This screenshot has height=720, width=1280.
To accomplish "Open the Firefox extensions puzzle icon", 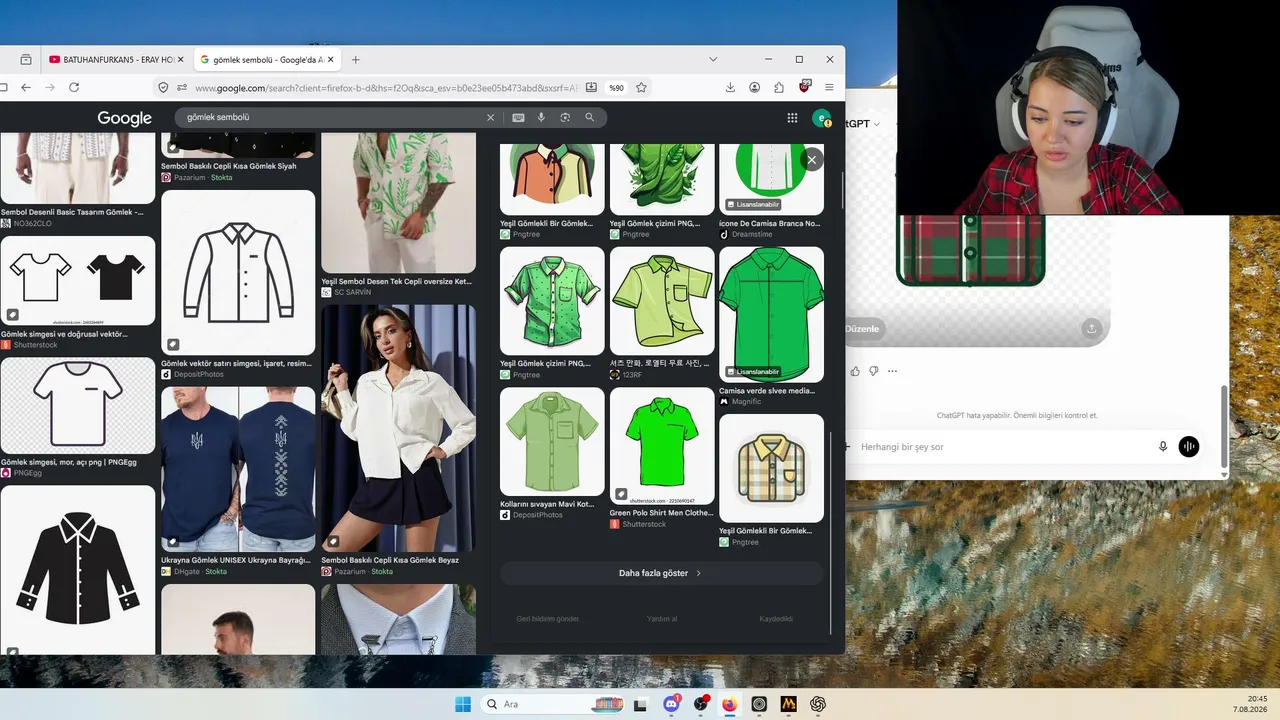I will tap(779, 88).
